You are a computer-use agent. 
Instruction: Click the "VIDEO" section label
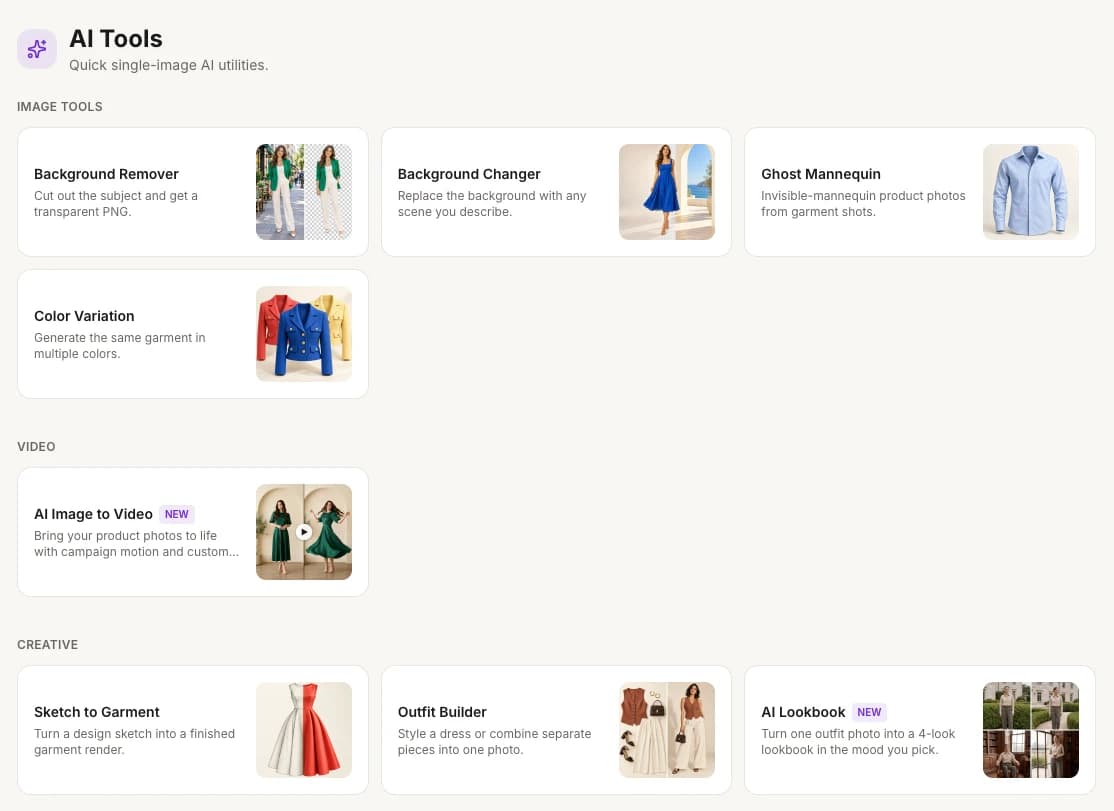[x=36, y=447]
